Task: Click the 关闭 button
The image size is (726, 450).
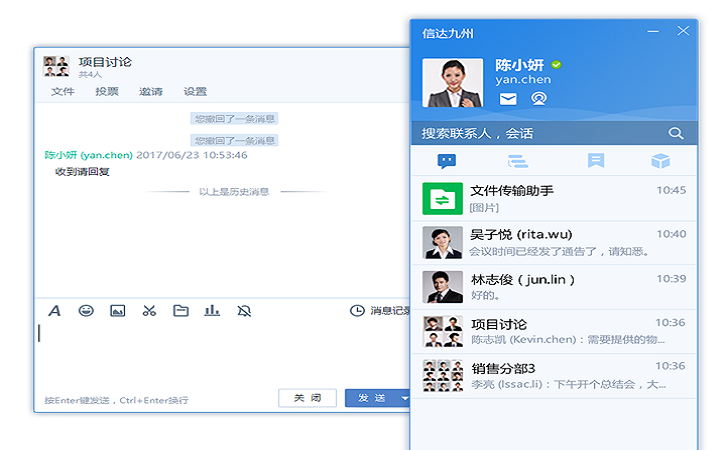Action: (307, 398)
